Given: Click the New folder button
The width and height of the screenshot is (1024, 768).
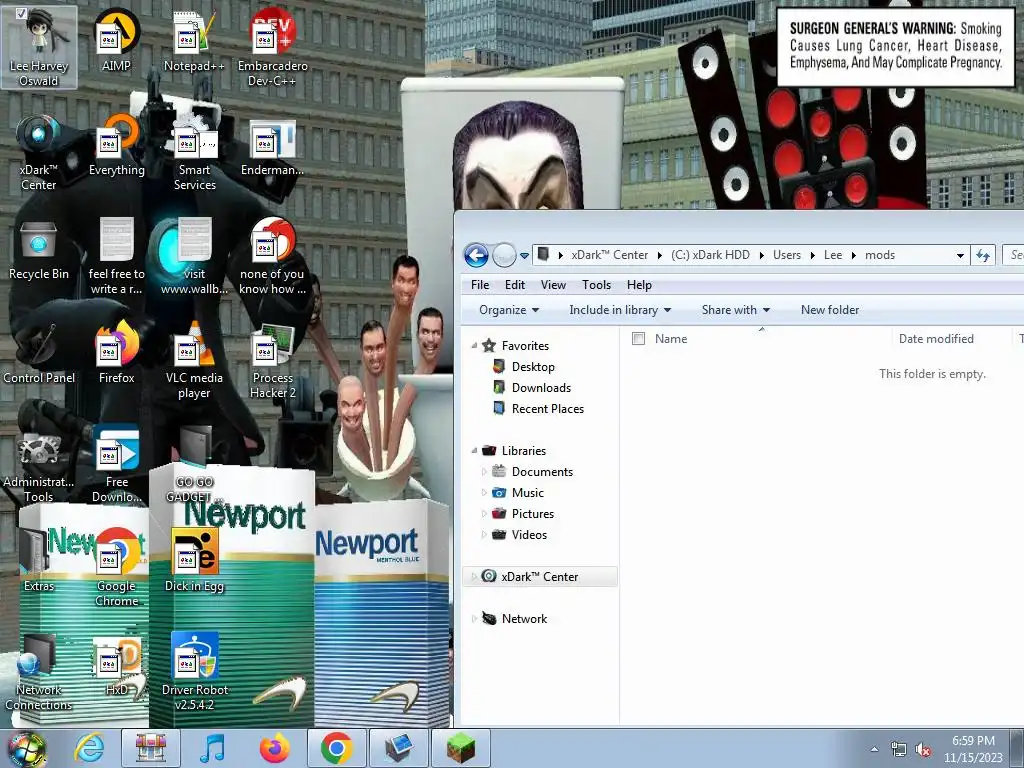Looking at the screenshot, I should (829, 310).
